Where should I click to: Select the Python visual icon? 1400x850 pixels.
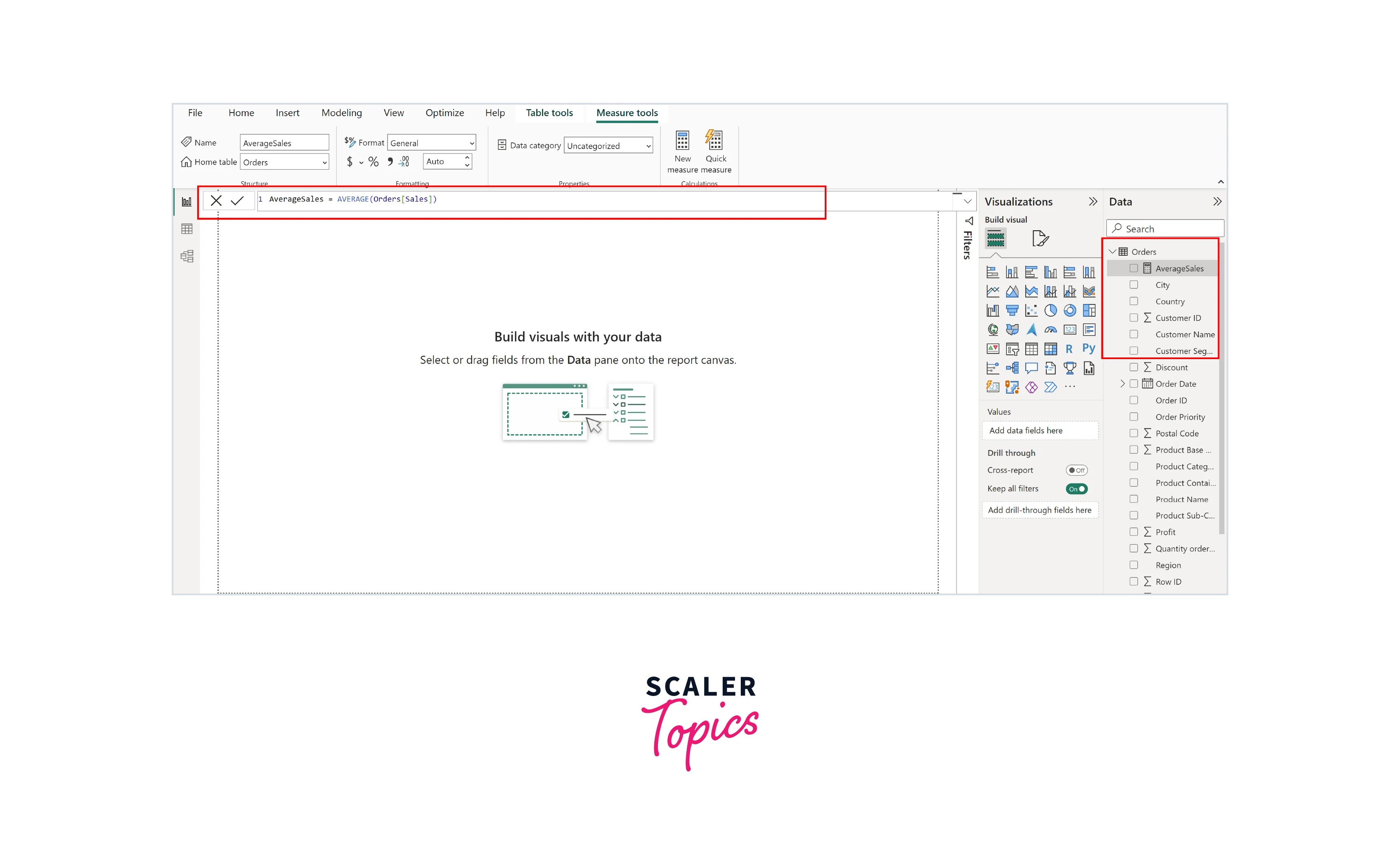pyautogui.click(x=1089, y=349)
